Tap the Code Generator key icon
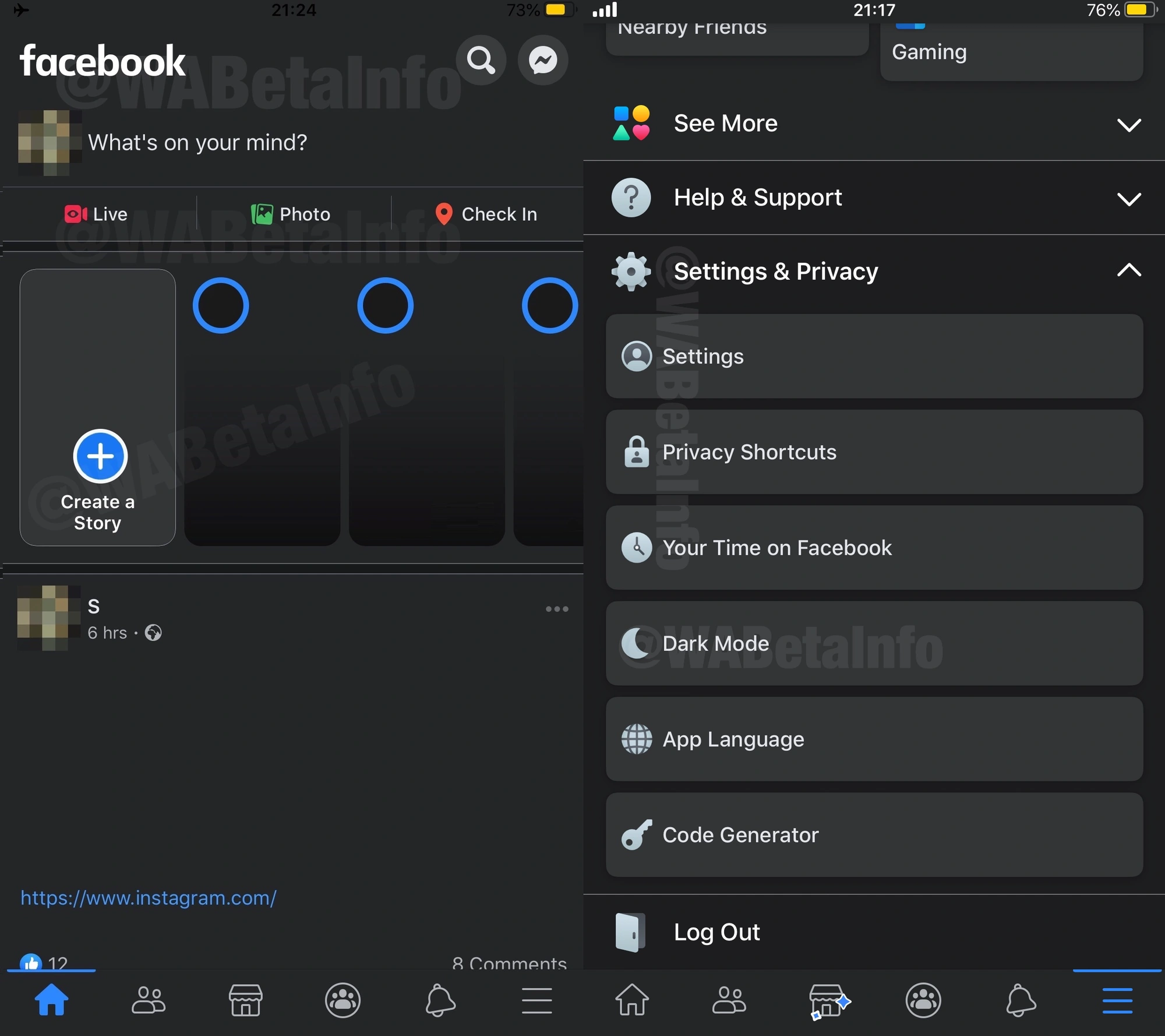Image resolution: width=1165 pixels, height=1036 pixels. tap(637, 834)
